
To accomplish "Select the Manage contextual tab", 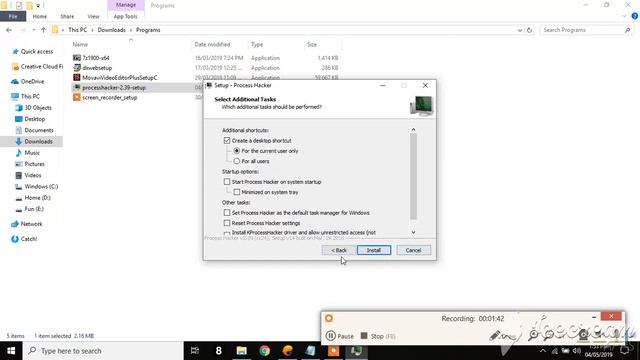I will [x=126, y=5].
